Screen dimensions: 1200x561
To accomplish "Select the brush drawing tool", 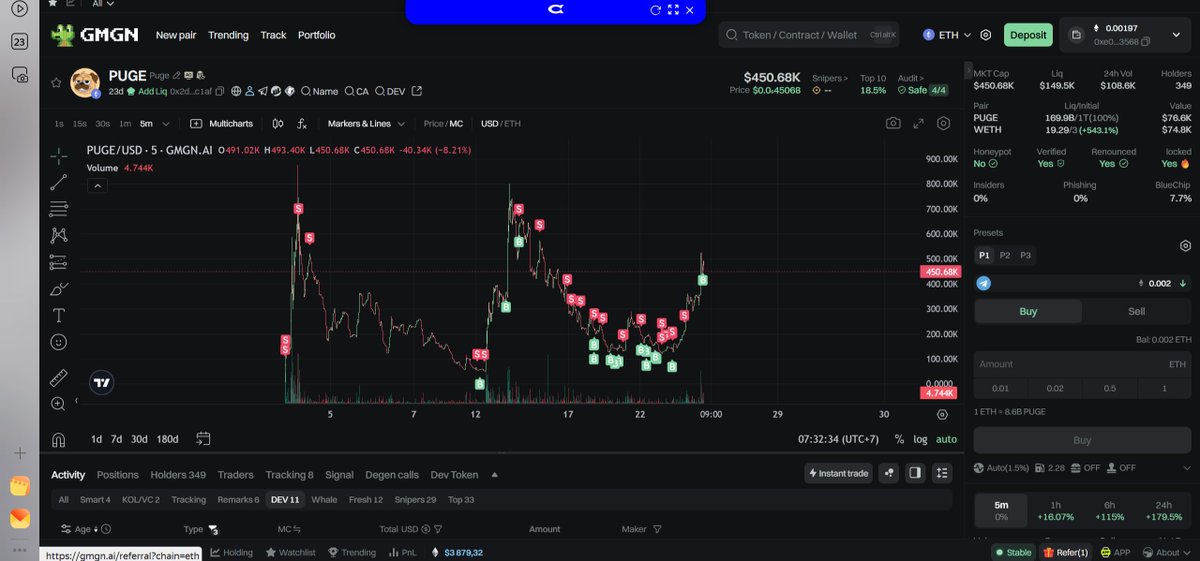I will [x=59, y=289].
